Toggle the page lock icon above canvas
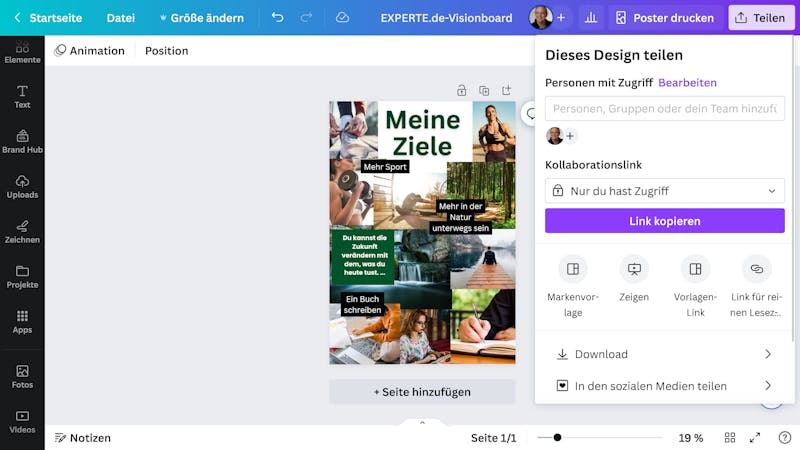The image size is (800, 450). [x=462, y=91]
